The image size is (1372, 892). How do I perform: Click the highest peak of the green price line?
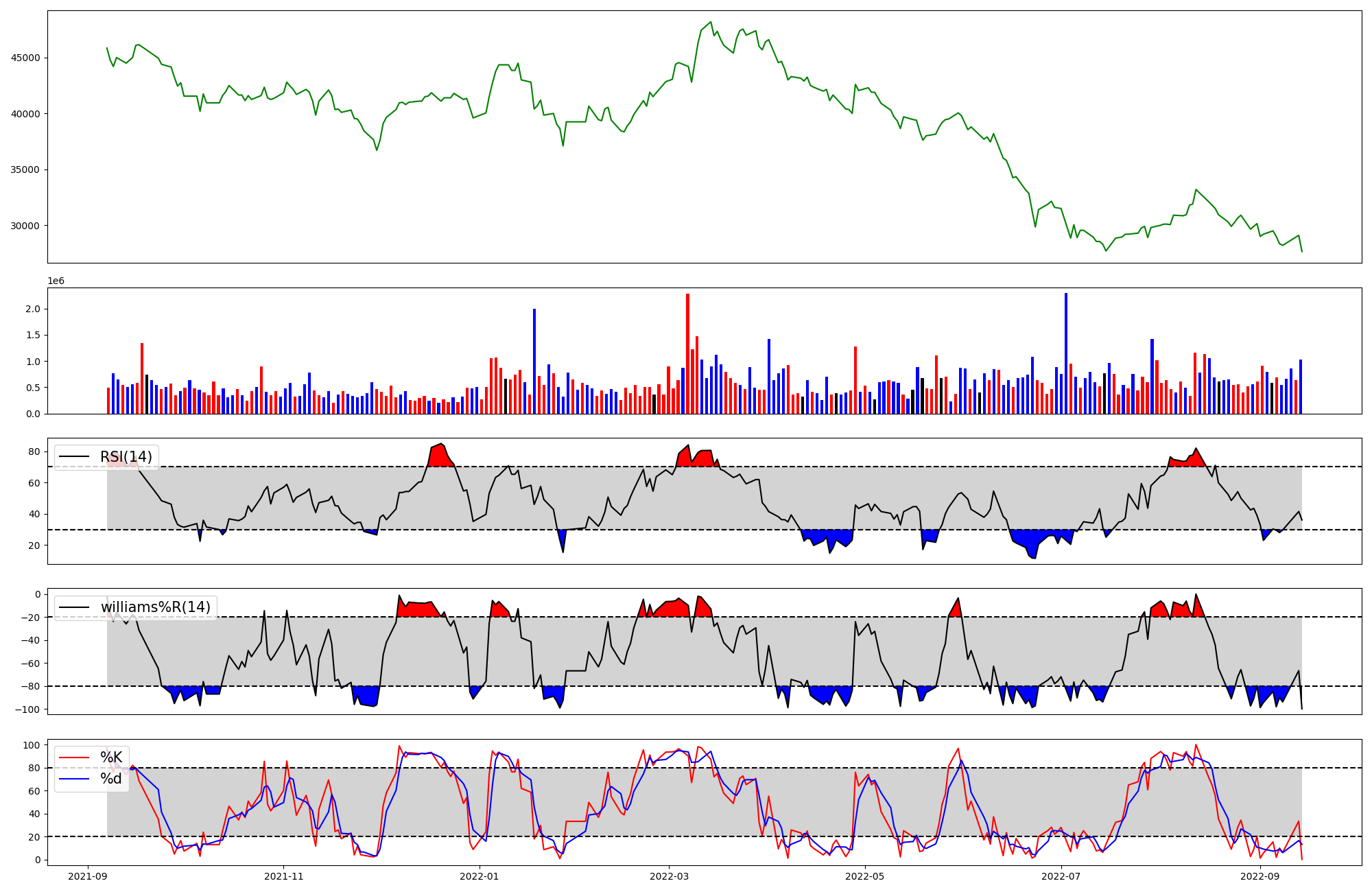click(x=711, y=23)
